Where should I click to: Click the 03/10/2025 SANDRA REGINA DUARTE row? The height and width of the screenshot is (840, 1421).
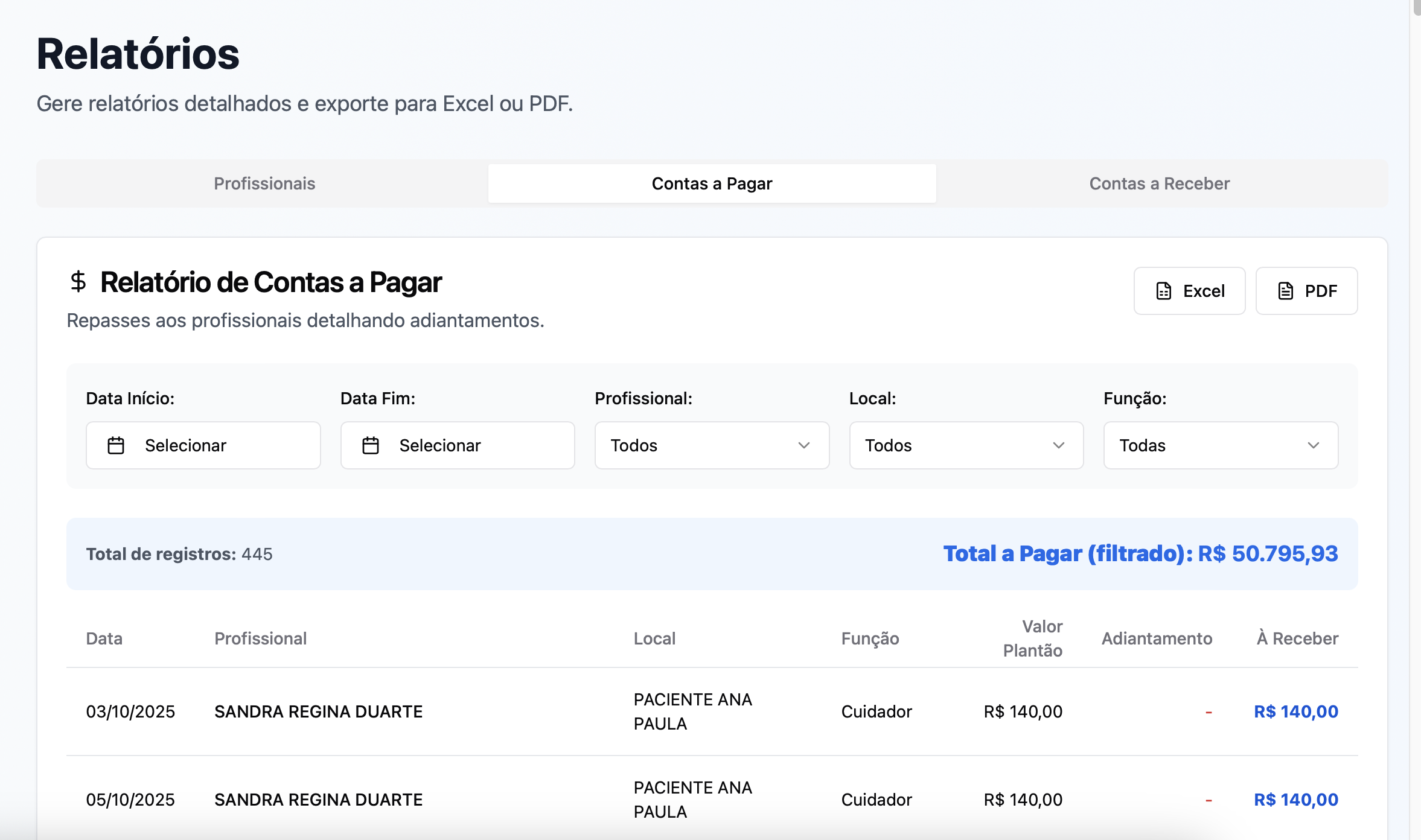318,711
